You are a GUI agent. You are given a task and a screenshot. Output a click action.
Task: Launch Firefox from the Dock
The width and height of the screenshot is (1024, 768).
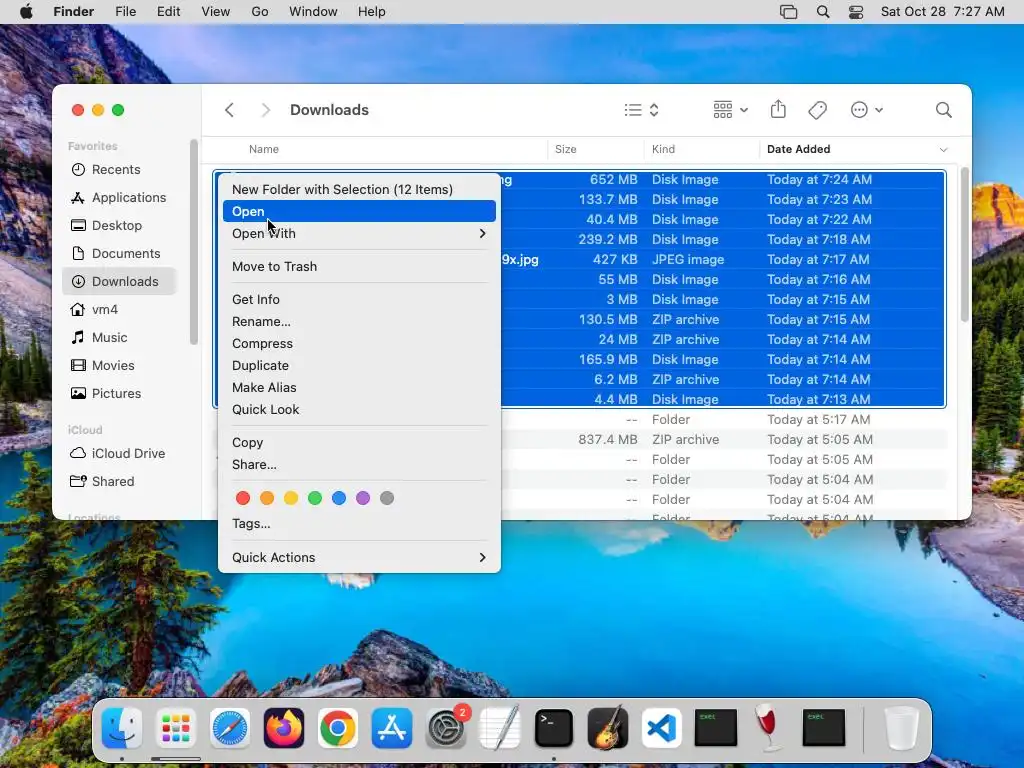283,728
